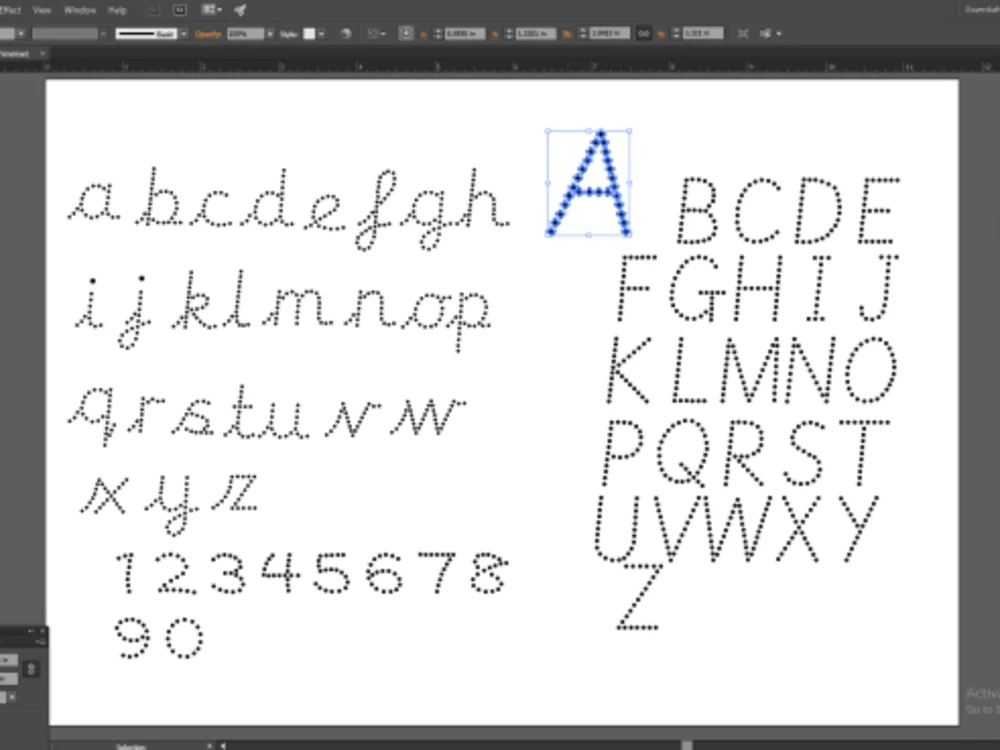1000x750 pixels.
Task: Click the Width stepper arrows
Action: pos(582,33)
